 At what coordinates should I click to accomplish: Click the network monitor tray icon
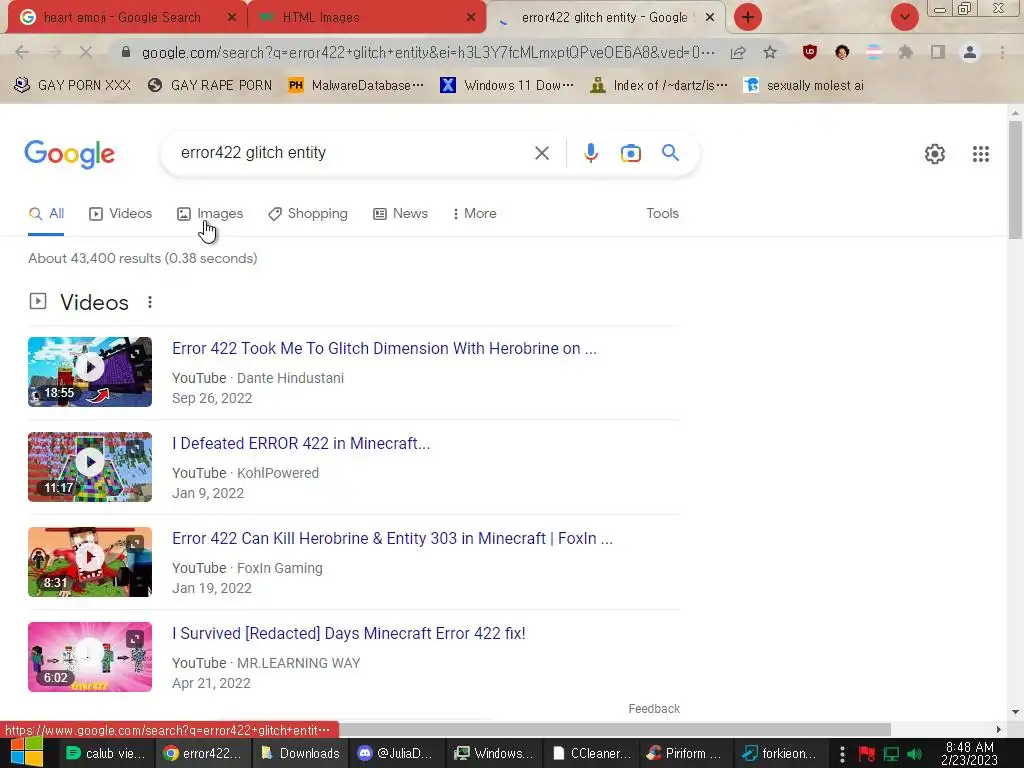coord(891,754)
